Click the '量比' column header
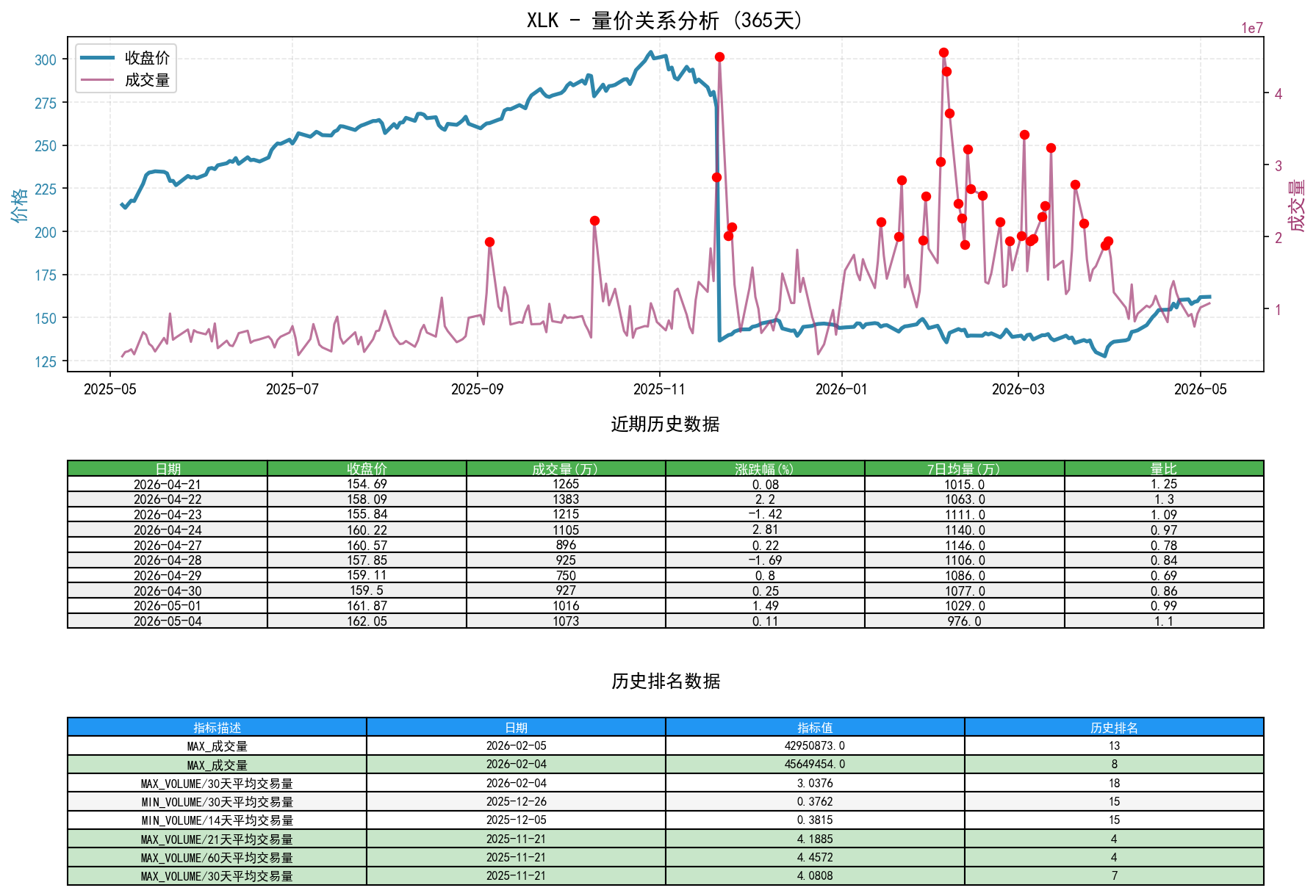This screenshot has height=896, width=1316. (1164, 469)
